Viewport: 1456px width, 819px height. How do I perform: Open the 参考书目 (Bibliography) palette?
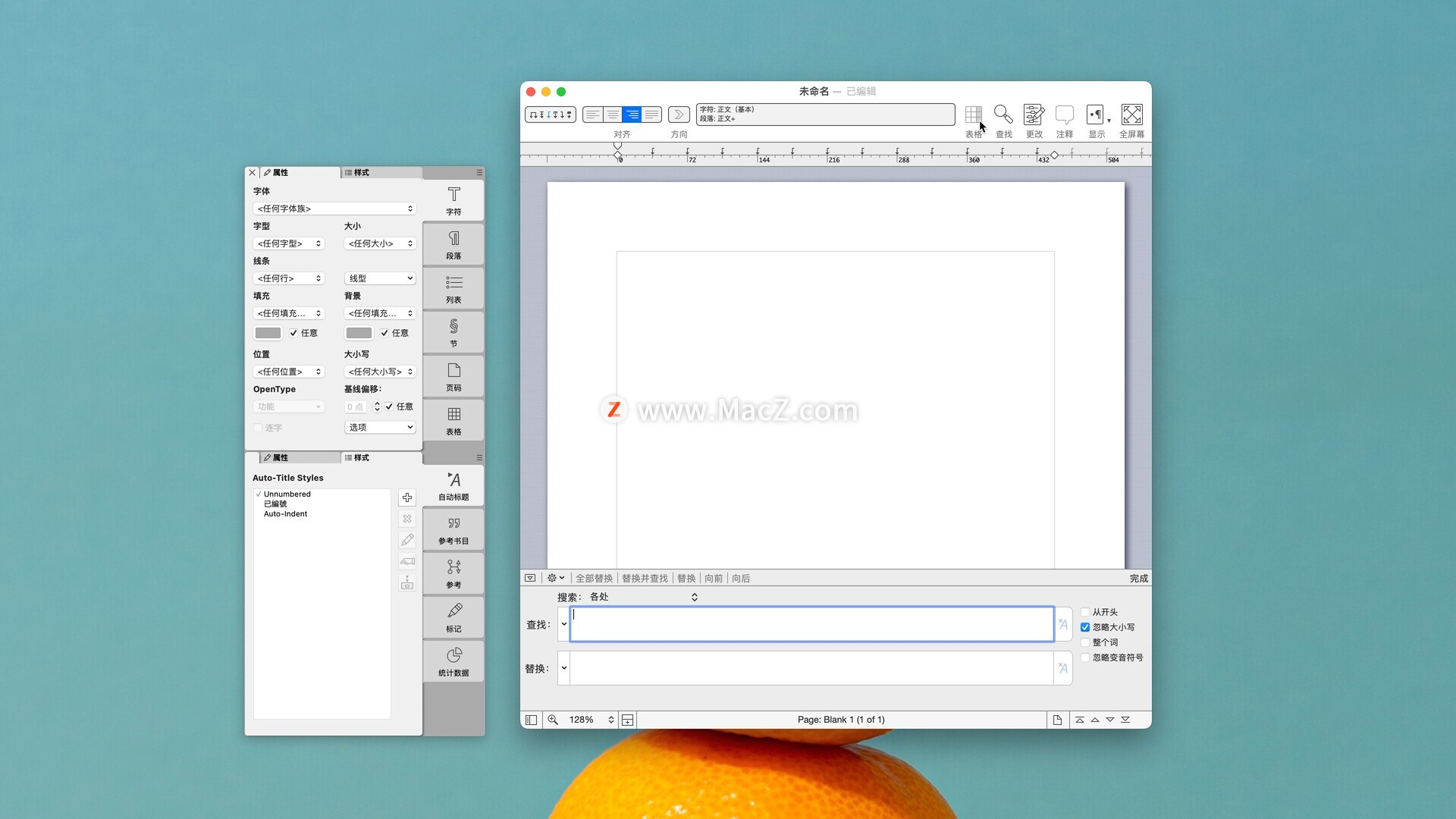pyautogui.click(x=453, y=529)
